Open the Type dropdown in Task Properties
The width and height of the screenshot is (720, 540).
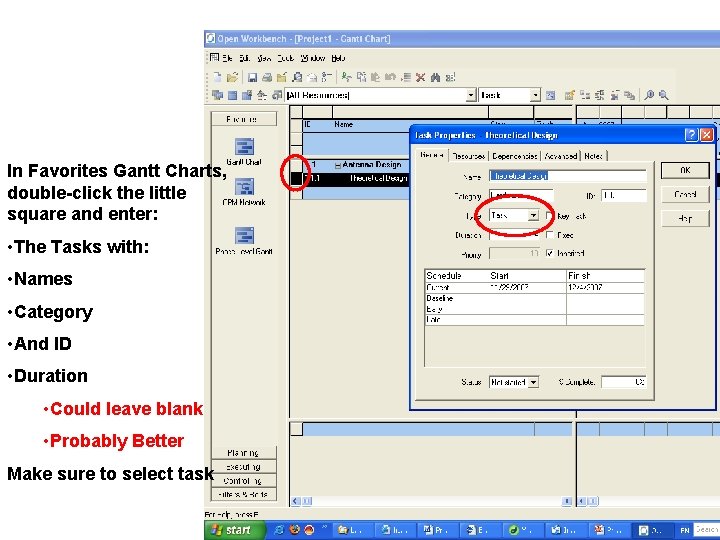point(533,215)
